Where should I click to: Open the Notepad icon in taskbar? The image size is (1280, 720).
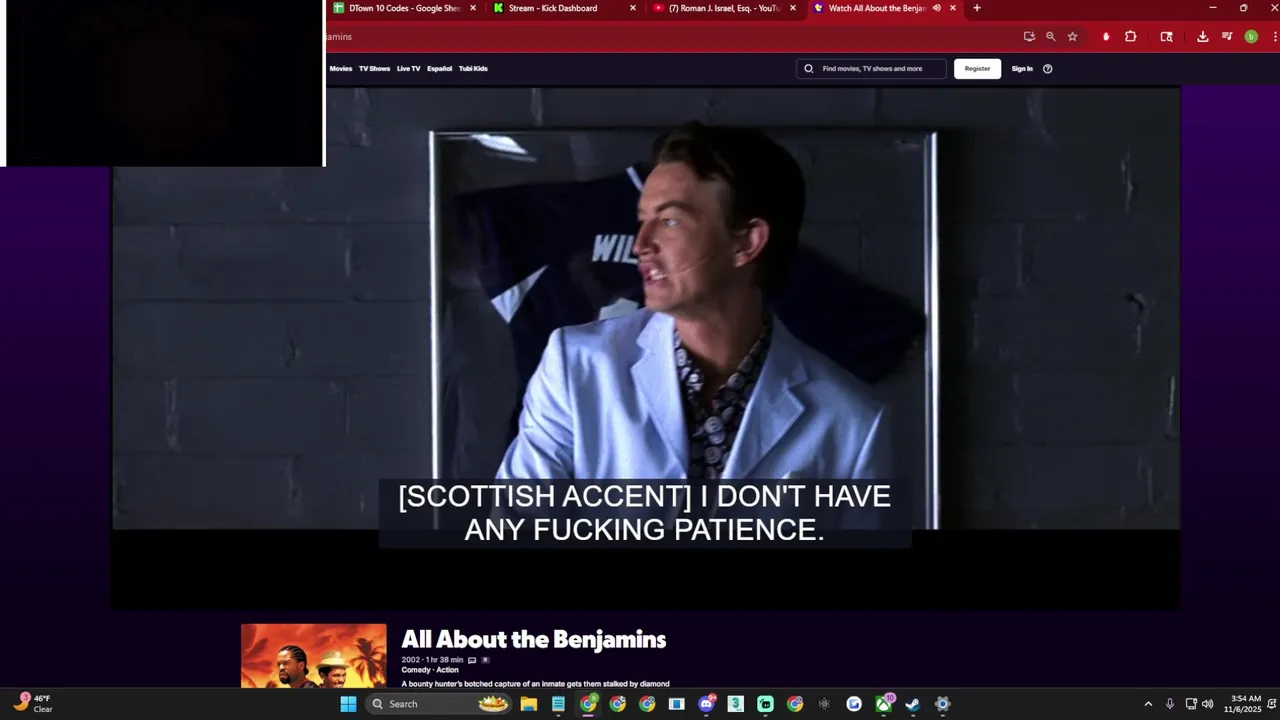558,704
